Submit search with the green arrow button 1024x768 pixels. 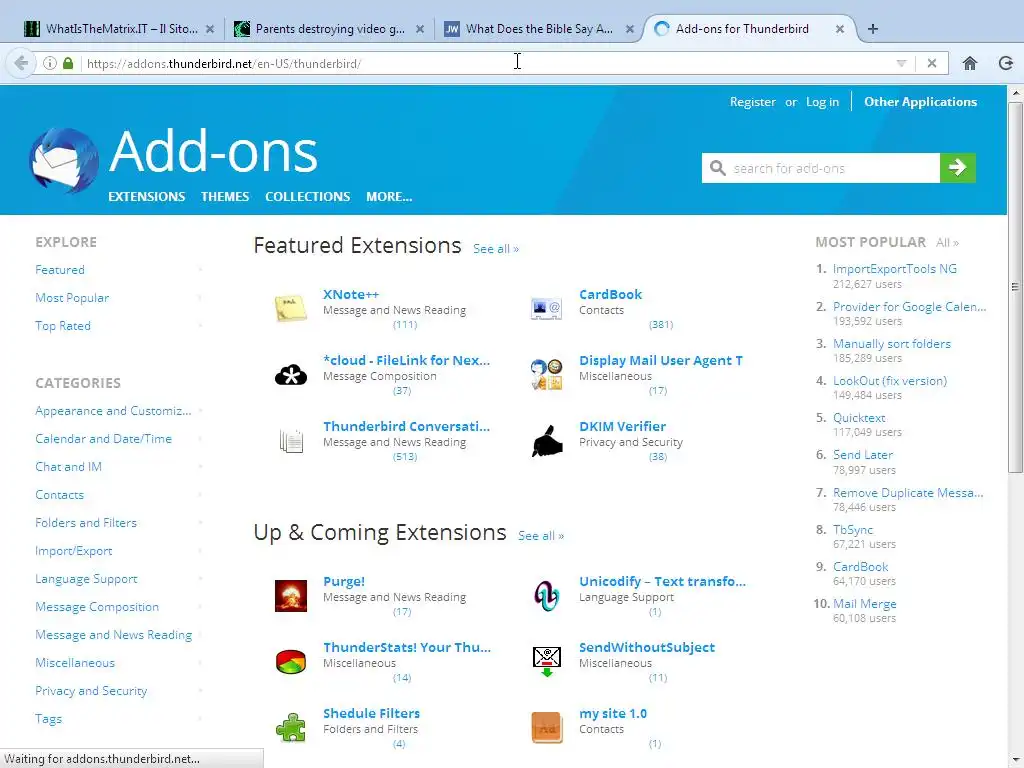pyautogui.click(x=957, y=168)
